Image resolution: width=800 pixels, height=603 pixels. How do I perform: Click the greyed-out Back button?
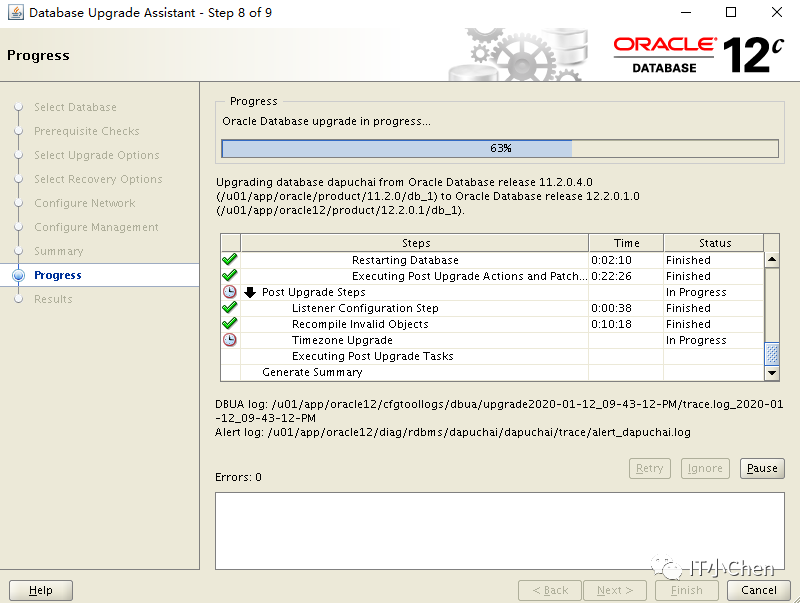coord(550,590)
